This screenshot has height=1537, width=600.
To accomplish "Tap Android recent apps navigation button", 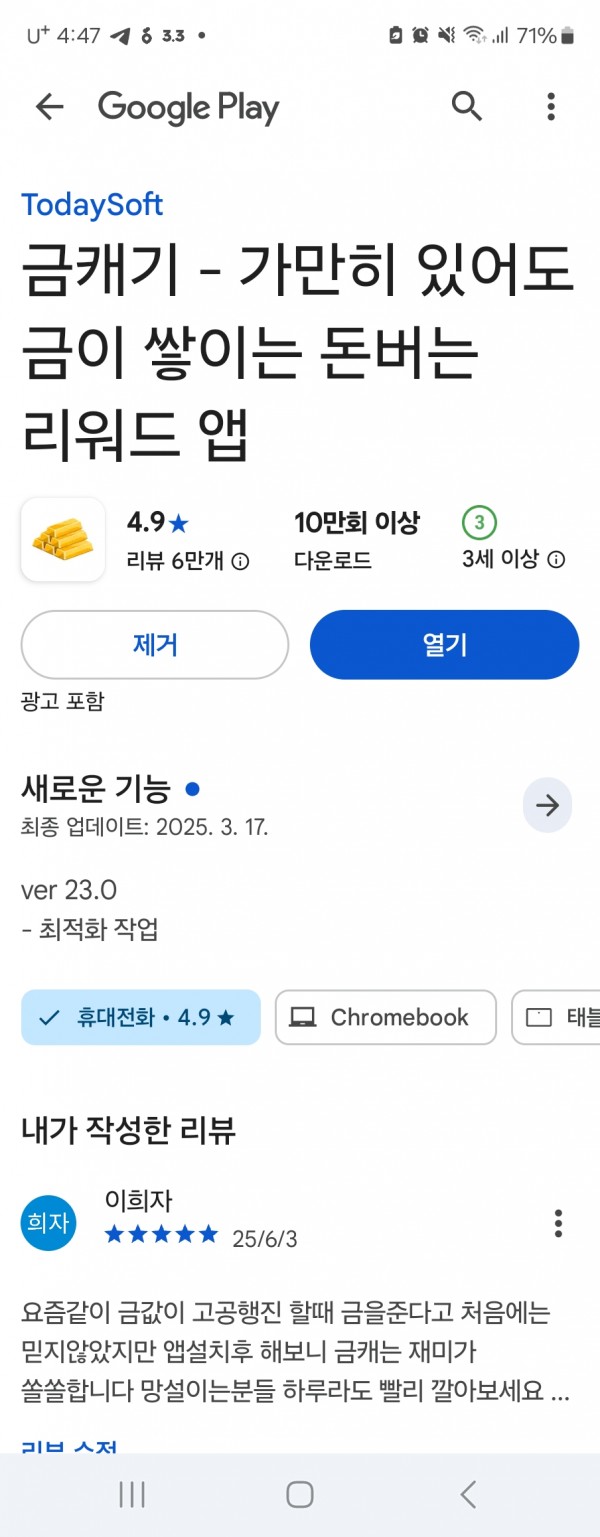I will pos(132,1494).
